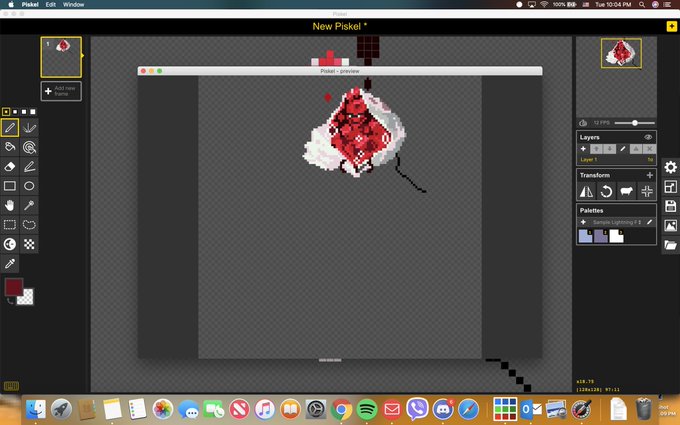Open the Window menu
This screenshot has width=680, height=425.
73,4
